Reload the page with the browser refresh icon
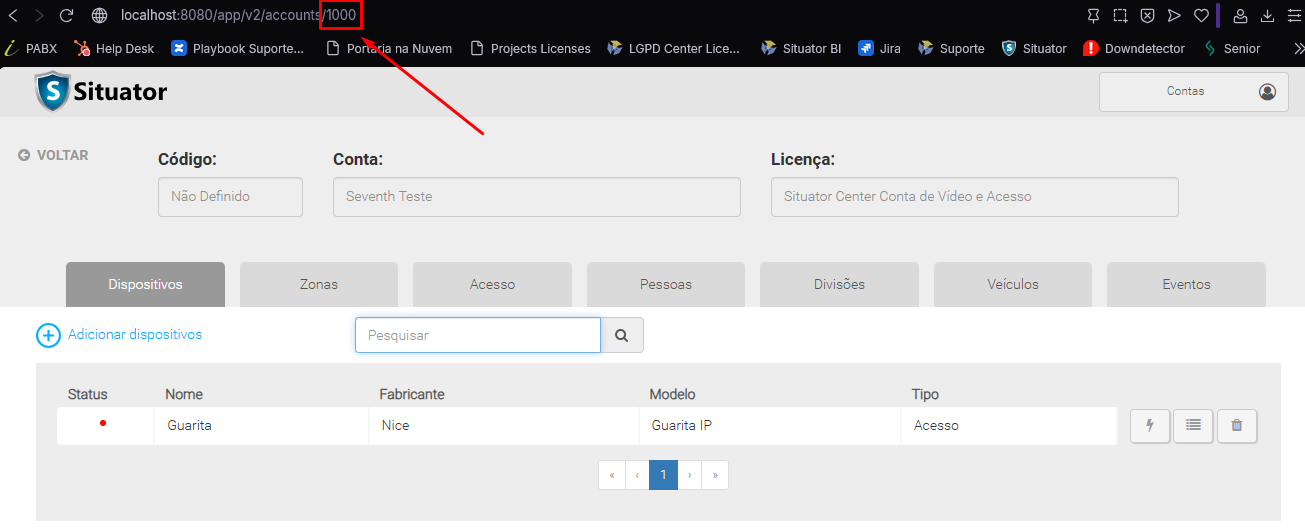This screenshot has width=1305, height=528. pyautogui.click(x=67, y=15)
